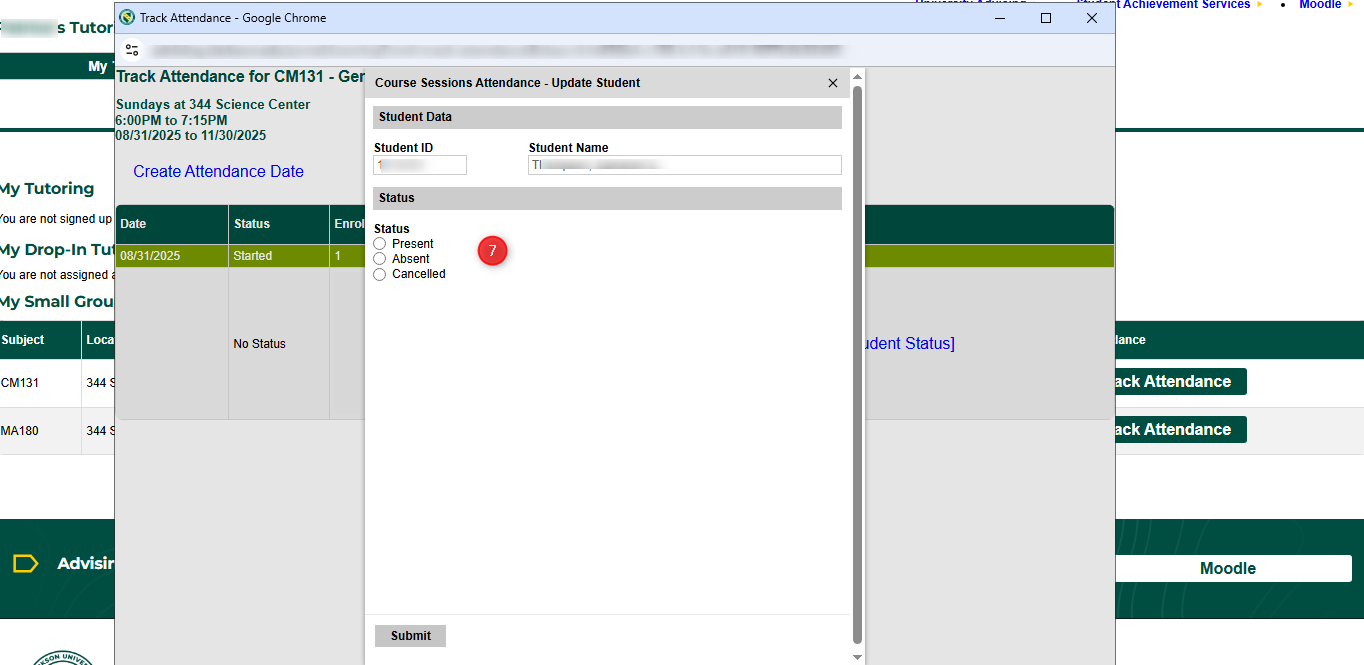This screenshot has width=1364, height=665.
Task: Mark student as Absent
Action: (x=380, y=259)
